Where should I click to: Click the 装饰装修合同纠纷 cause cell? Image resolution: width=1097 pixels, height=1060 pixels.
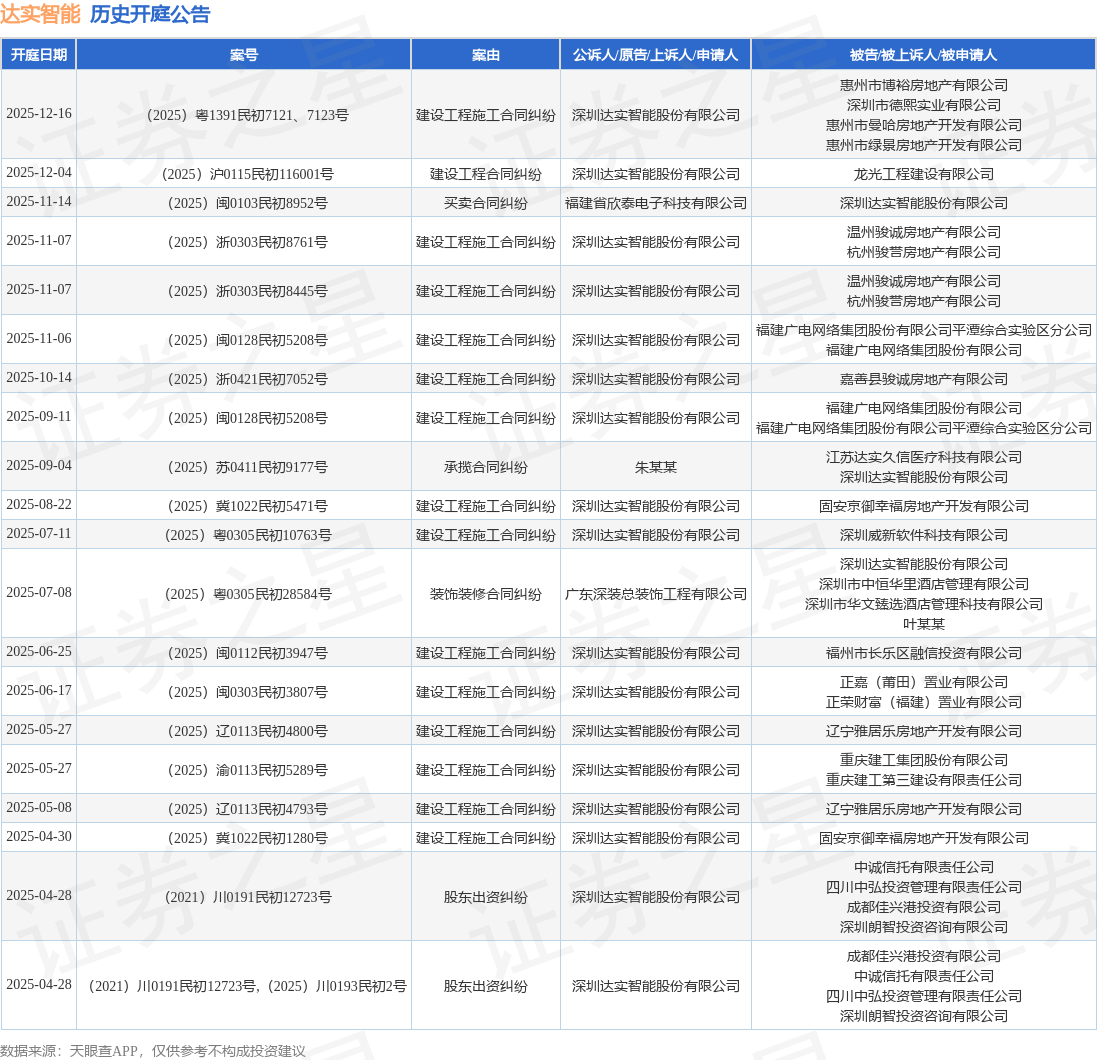tap(486, 594)
